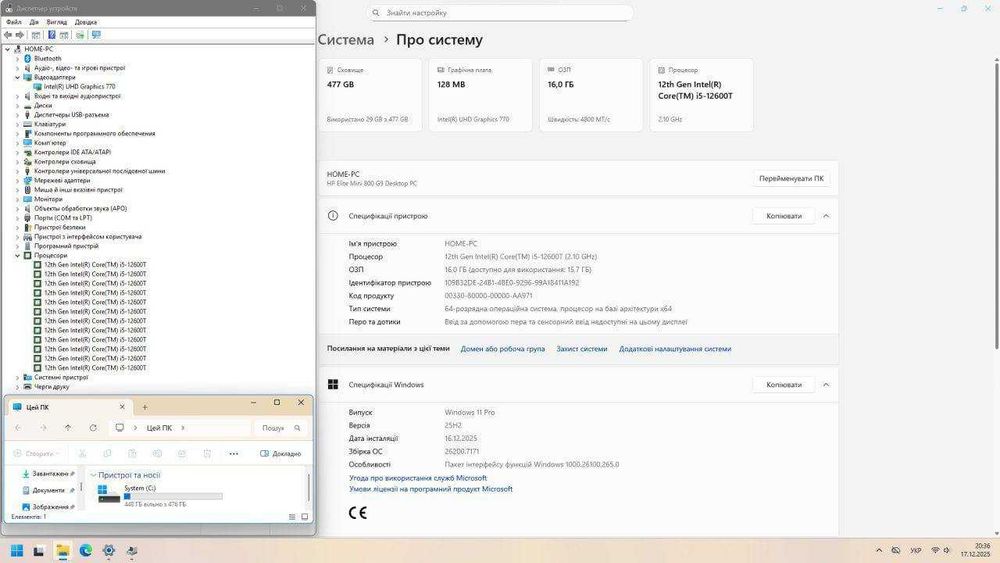The width and height of the screenshot is (1000, 563).
Task: Launch Microsoft Edge from the taskbar
Action: point(85,550)
